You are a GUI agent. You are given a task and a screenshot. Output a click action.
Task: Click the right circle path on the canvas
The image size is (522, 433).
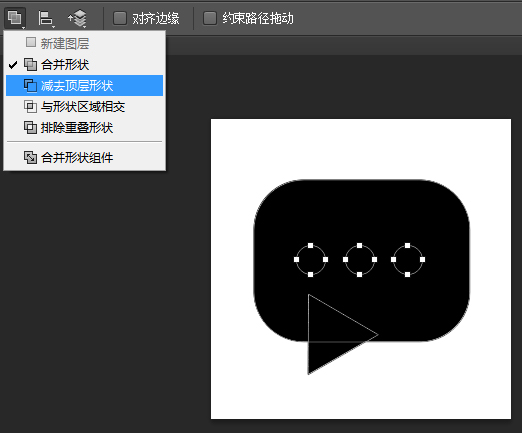click(x=408, y=260)
